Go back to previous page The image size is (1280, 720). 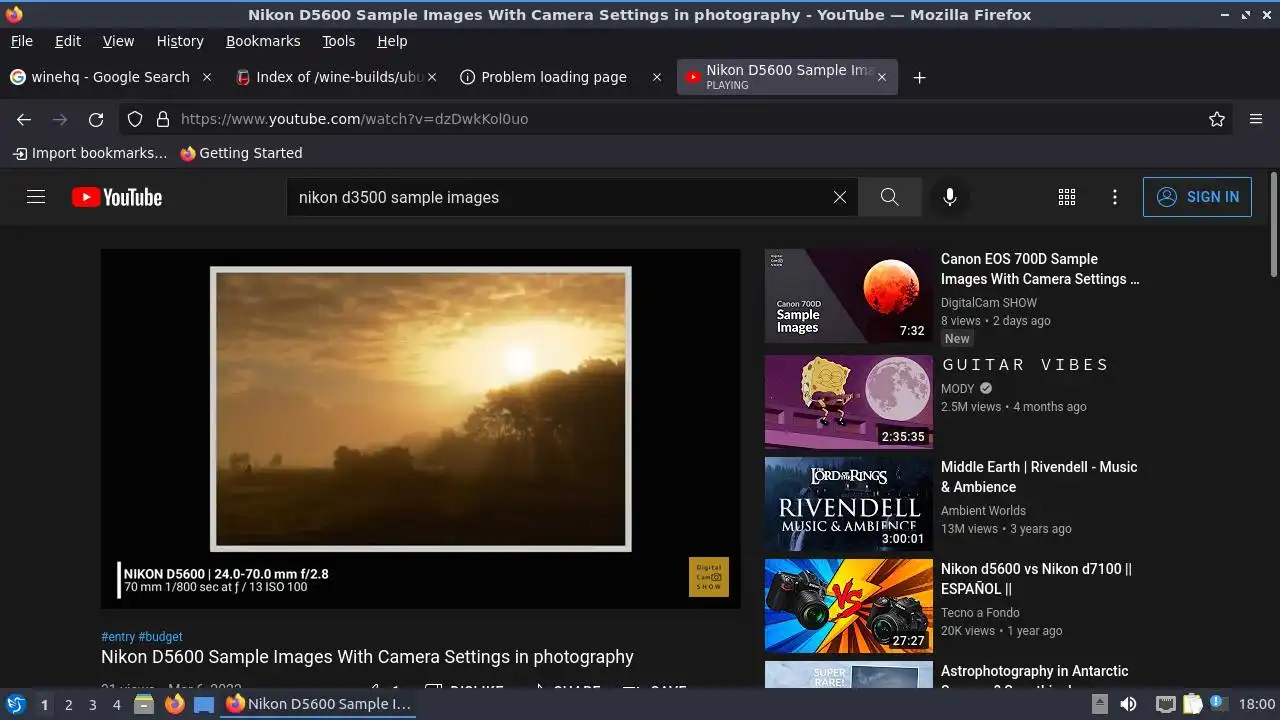coord(24,119)
